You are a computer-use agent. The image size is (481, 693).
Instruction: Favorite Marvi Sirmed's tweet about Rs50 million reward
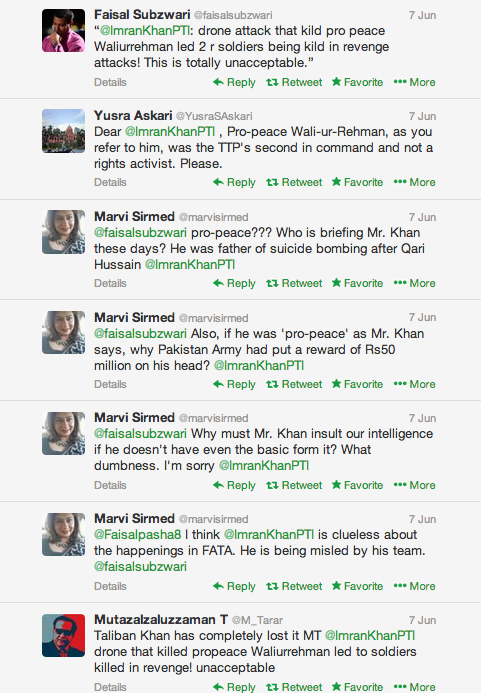(x=357, y=384)
